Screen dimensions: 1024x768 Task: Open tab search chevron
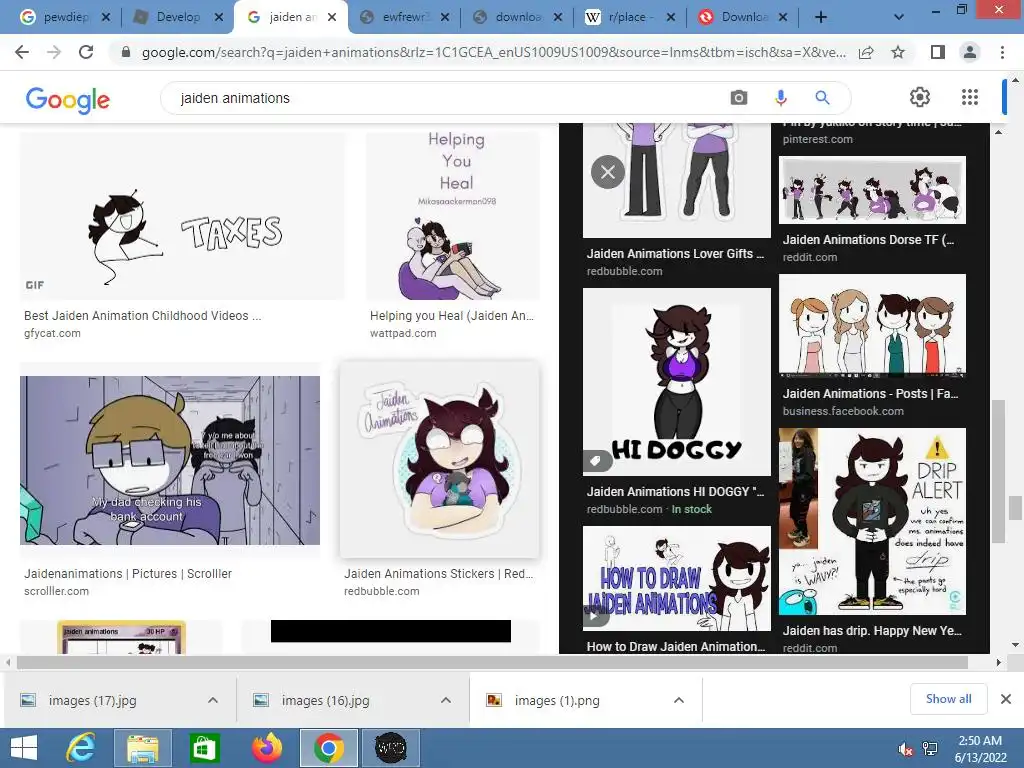click(x=899, y=18)
